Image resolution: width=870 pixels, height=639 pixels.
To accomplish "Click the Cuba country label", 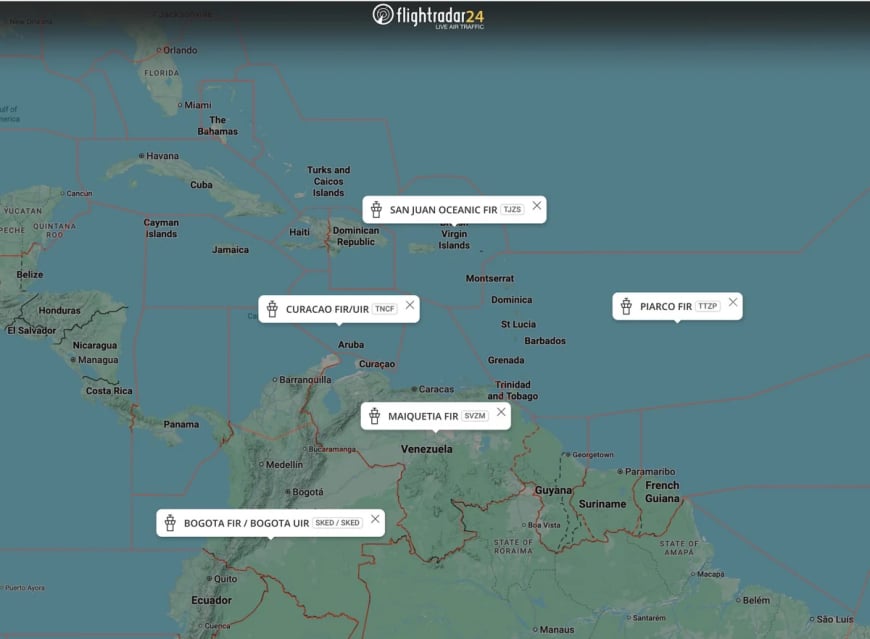I will (201, 185).
